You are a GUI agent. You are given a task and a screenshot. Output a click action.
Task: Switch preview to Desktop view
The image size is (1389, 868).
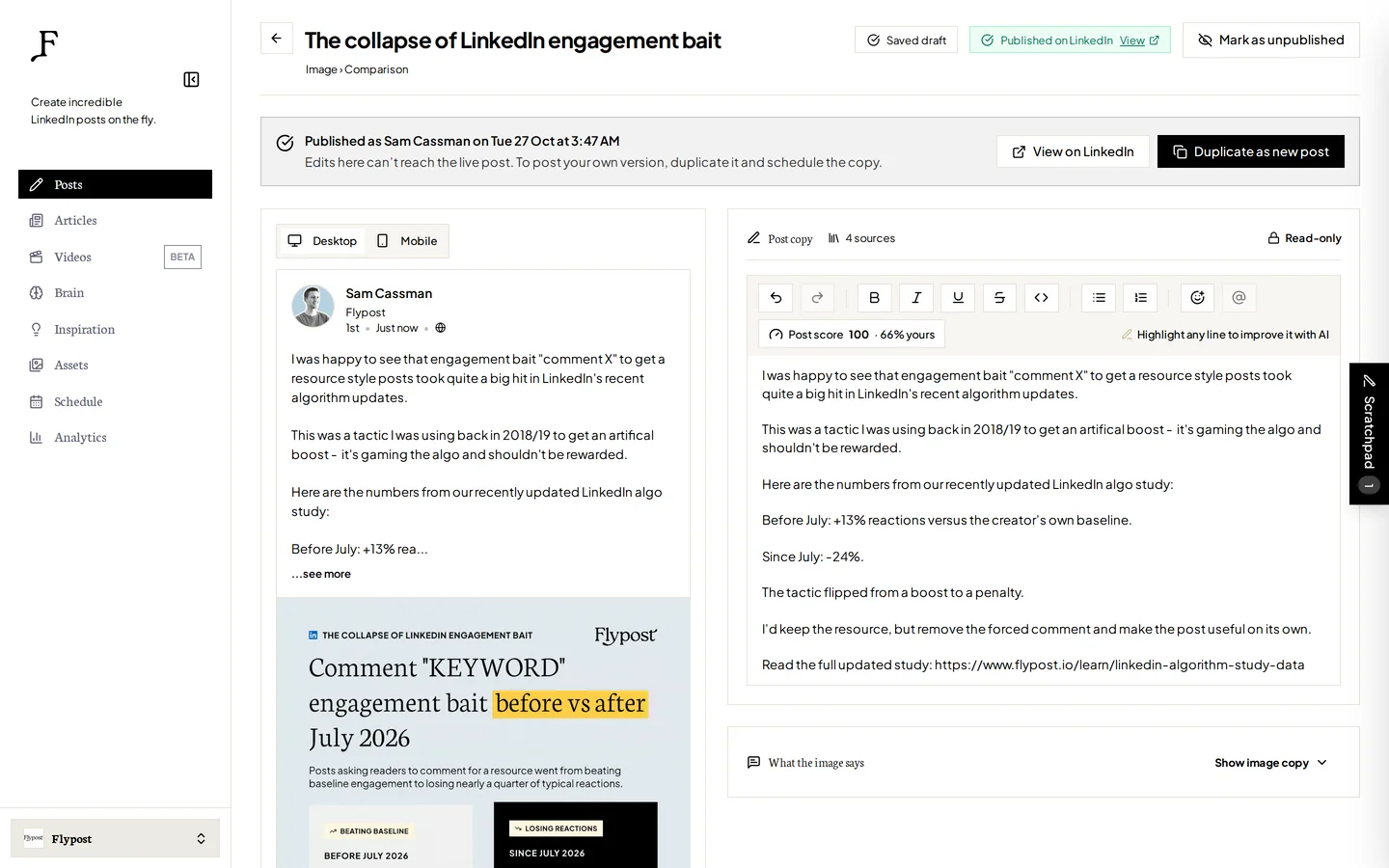coord(322,241)
